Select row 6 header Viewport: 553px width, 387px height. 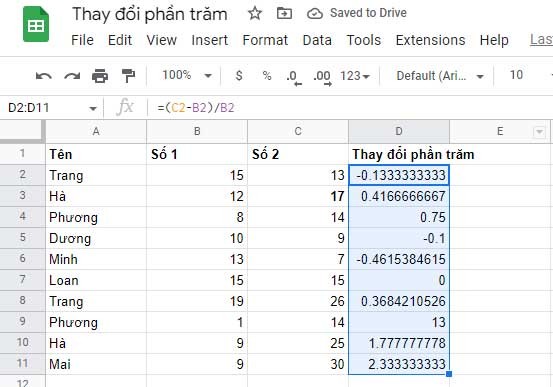tap(23, 259)
